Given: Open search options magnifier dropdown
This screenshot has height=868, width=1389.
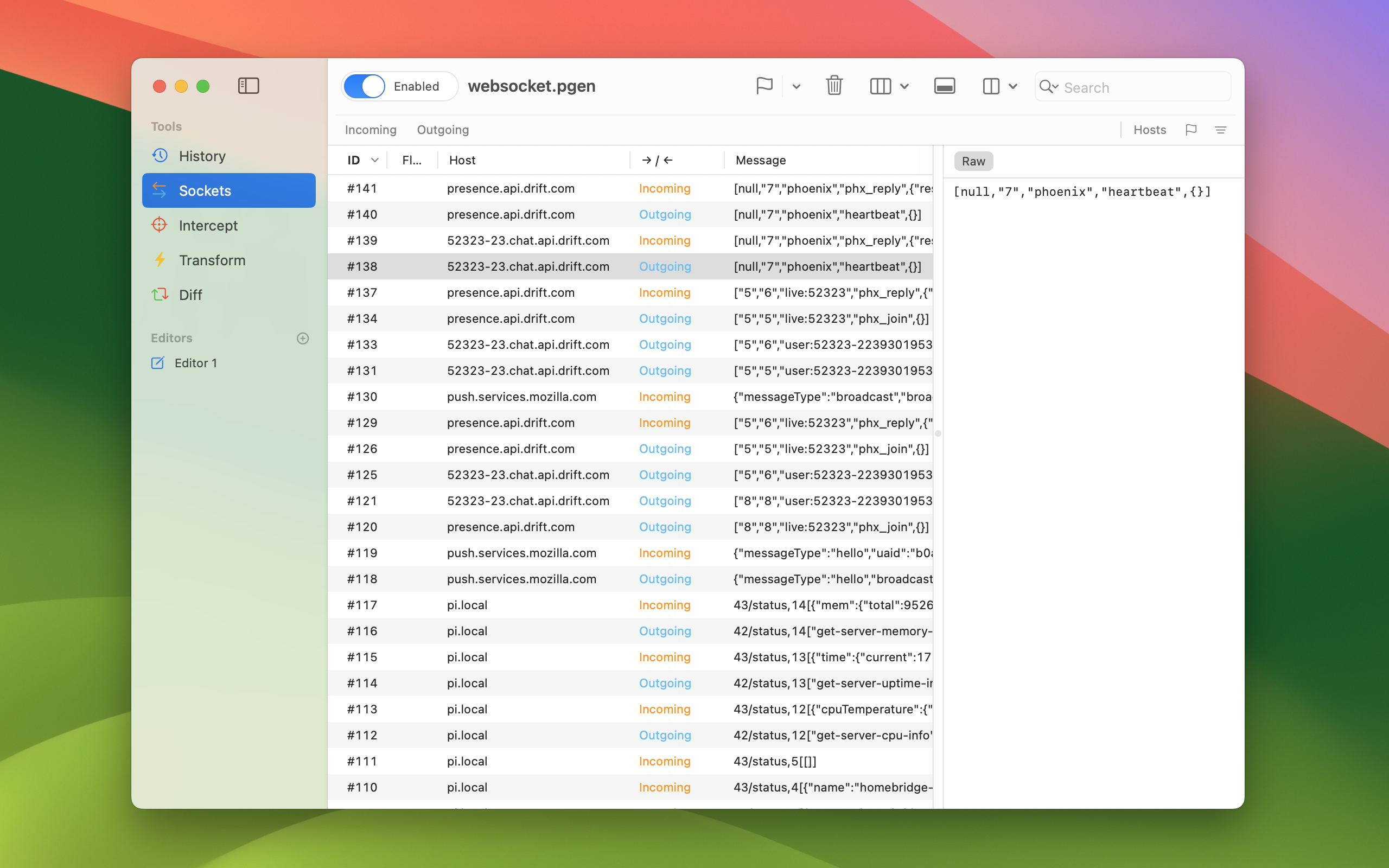Looking at the screenshot, I should (x=1049, y=87).
